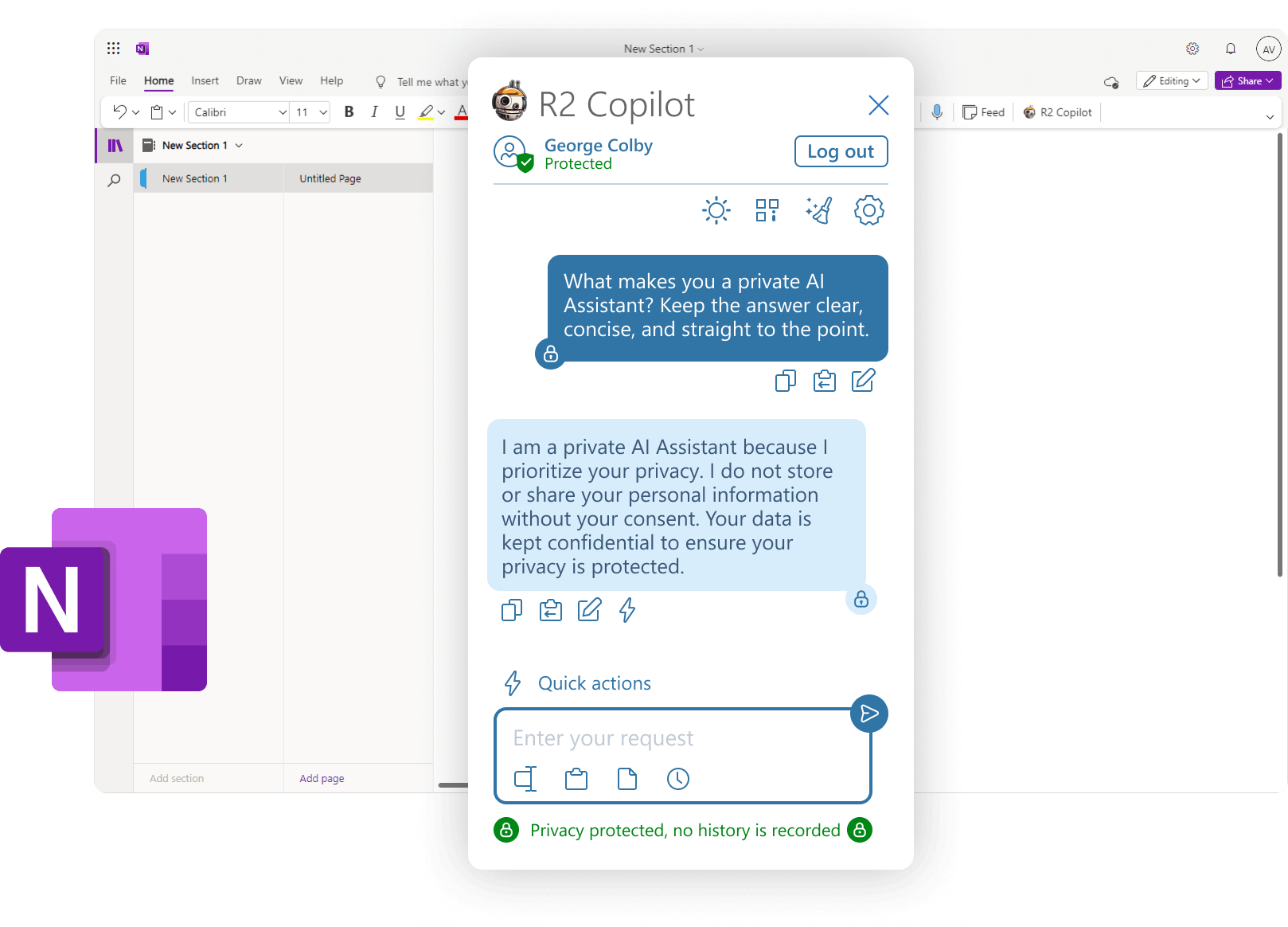Open Quick actions

(577, 683)
